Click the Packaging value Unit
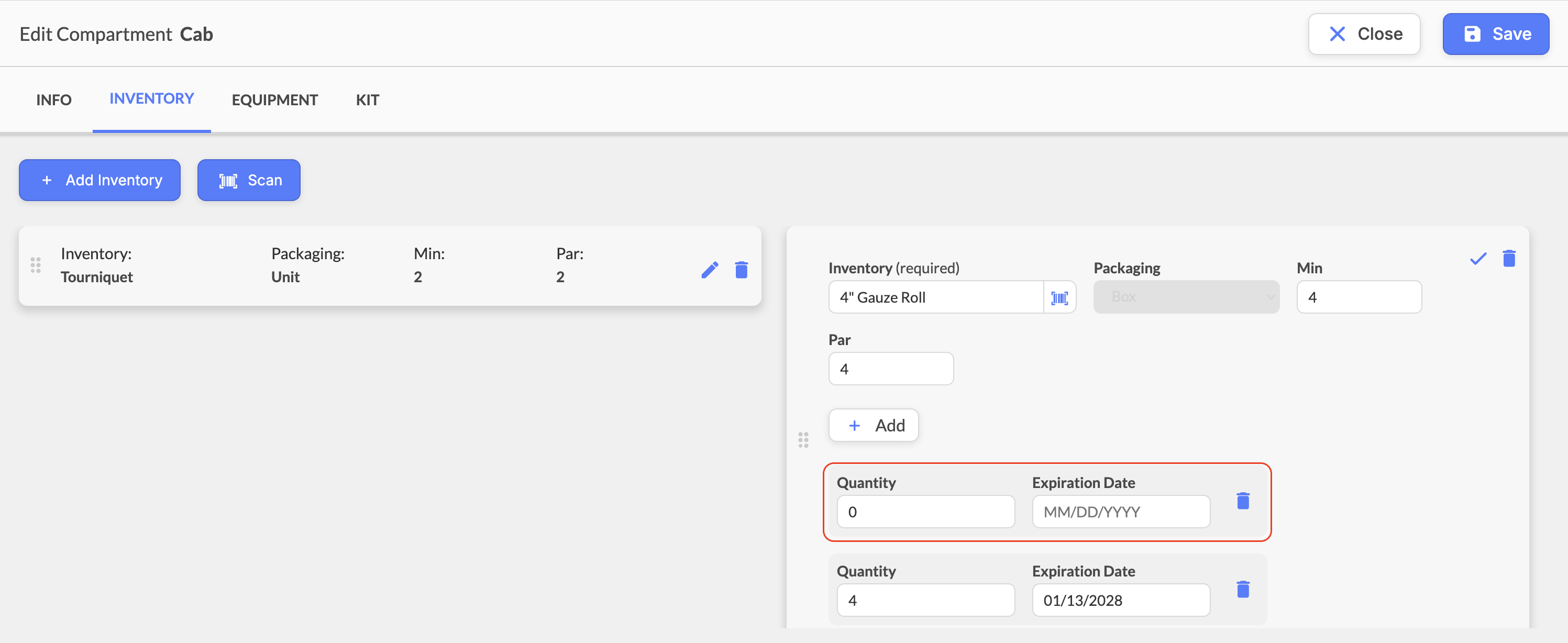Image resolution: width=1568 pixels, height=643 pixels. [x=285, y=278]
